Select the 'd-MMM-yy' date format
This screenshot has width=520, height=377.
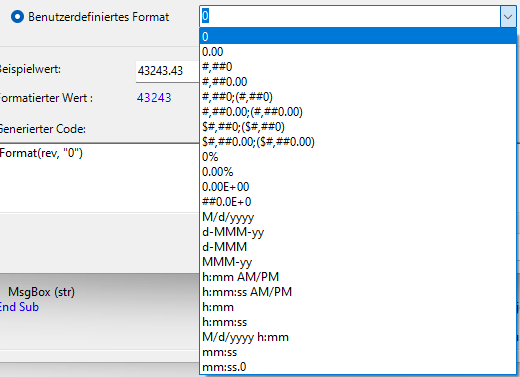tap(358, 232)
